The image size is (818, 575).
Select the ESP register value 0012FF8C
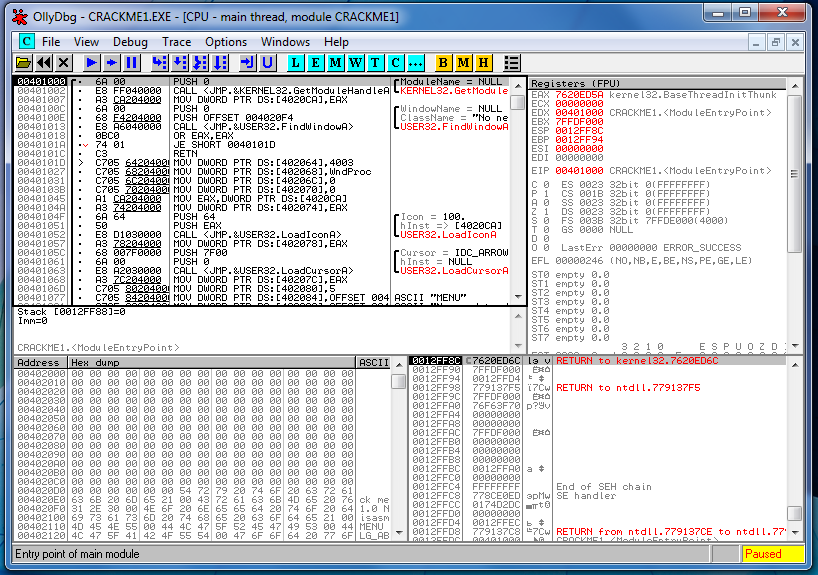coord(579,131)
